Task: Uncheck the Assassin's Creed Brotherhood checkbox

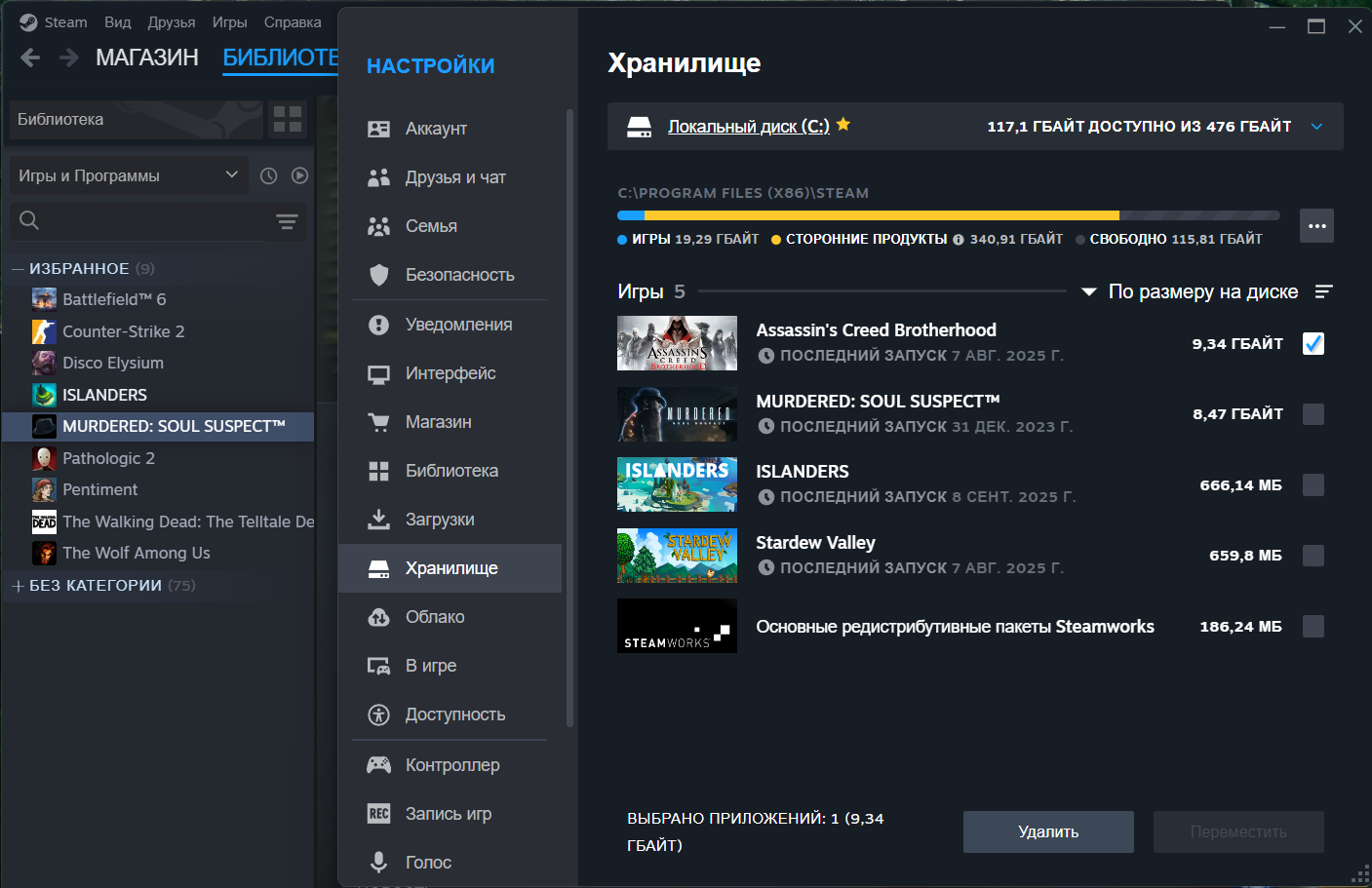Action: point(1313,343)
